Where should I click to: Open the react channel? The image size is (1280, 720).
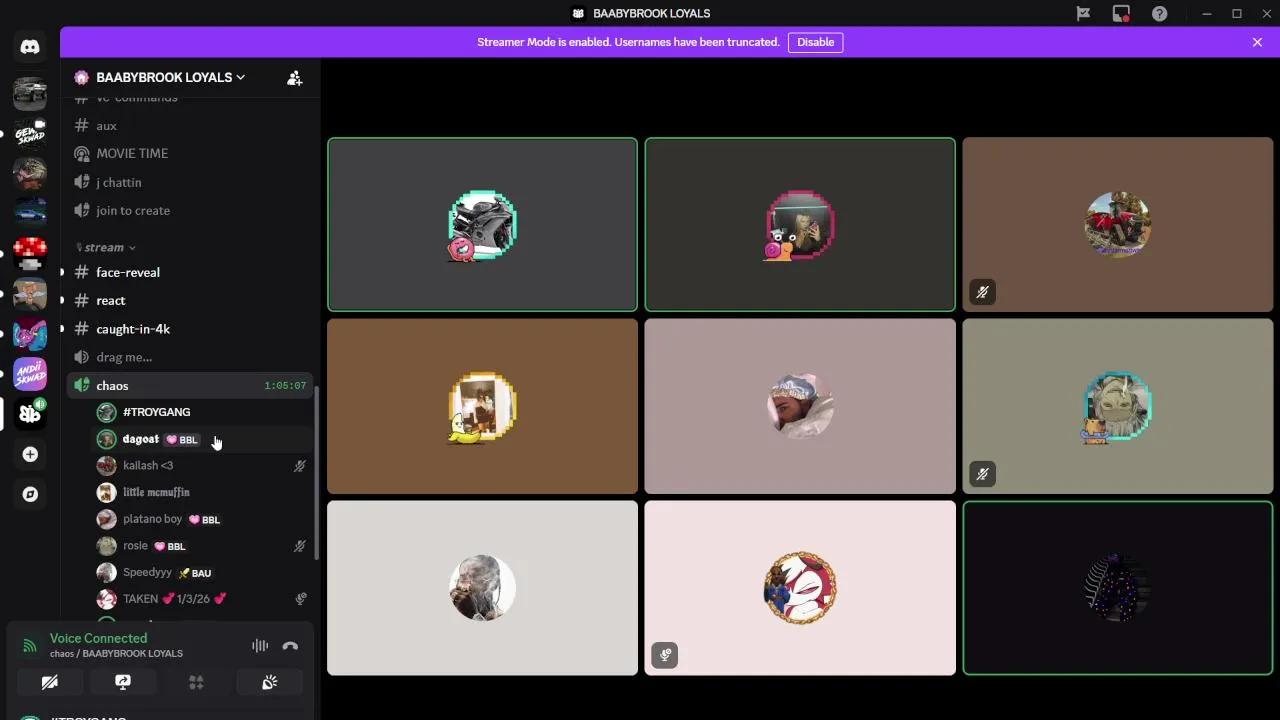pyautogui.click(x=190, y=301)
